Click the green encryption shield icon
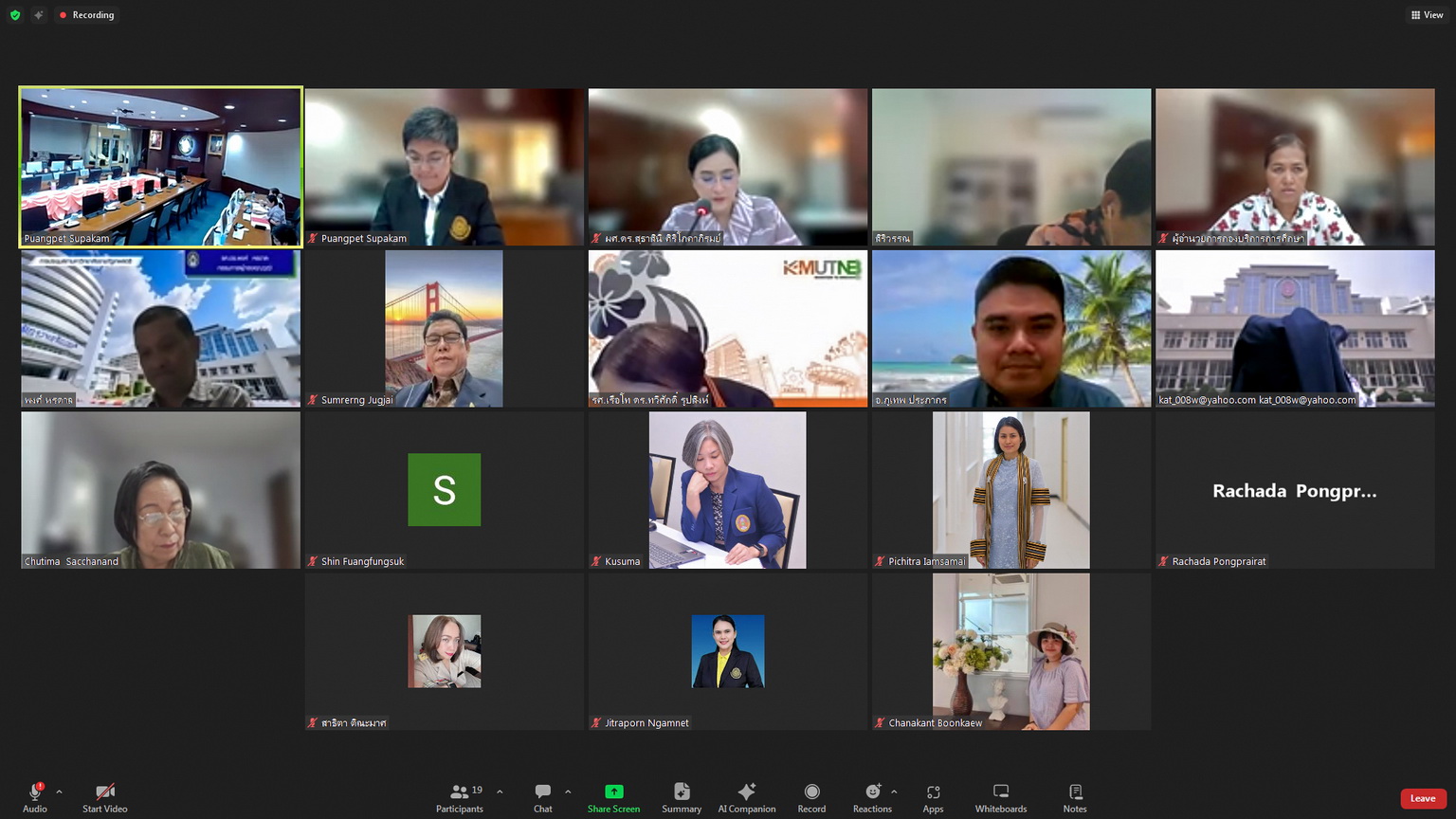The width and height of the screenshot is (1456, 819). coord(15,15)
